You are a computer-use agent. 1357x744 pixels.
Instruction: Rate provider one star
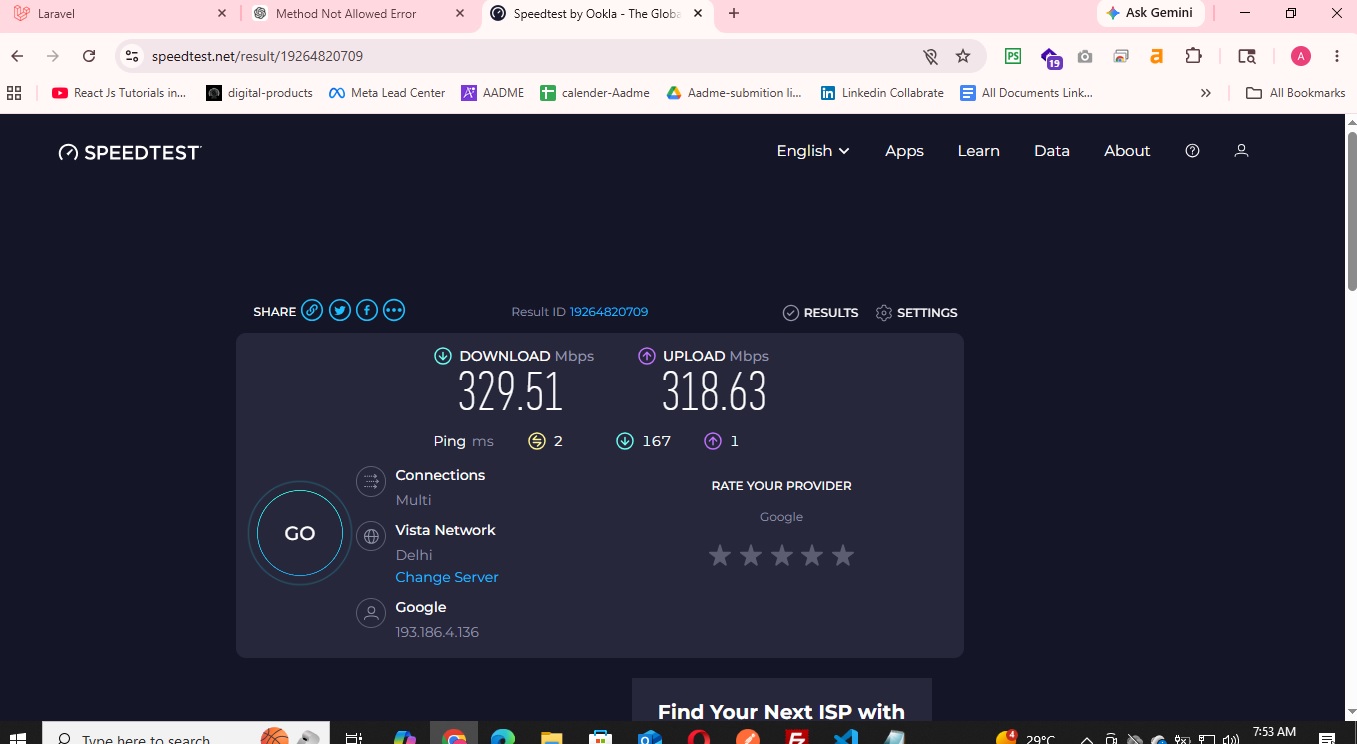pyautogui.click(x=720, y=555)
